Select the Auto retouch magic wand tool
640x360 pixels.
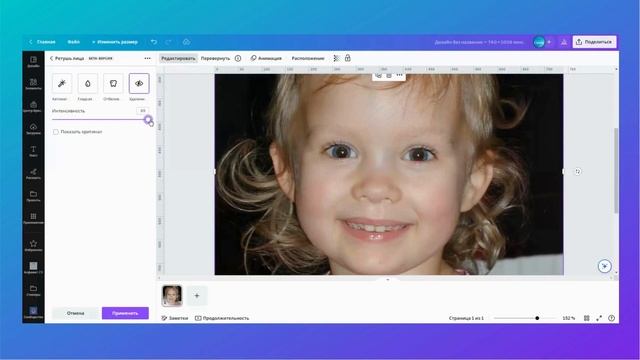click(x=62, y=83)
